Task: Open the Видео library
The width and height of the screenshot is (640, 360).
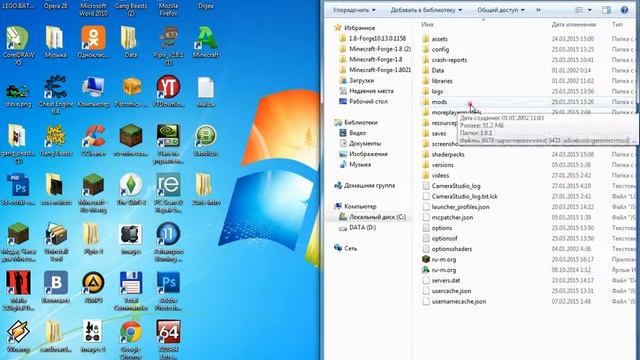Action: click(x=358, y=133)
